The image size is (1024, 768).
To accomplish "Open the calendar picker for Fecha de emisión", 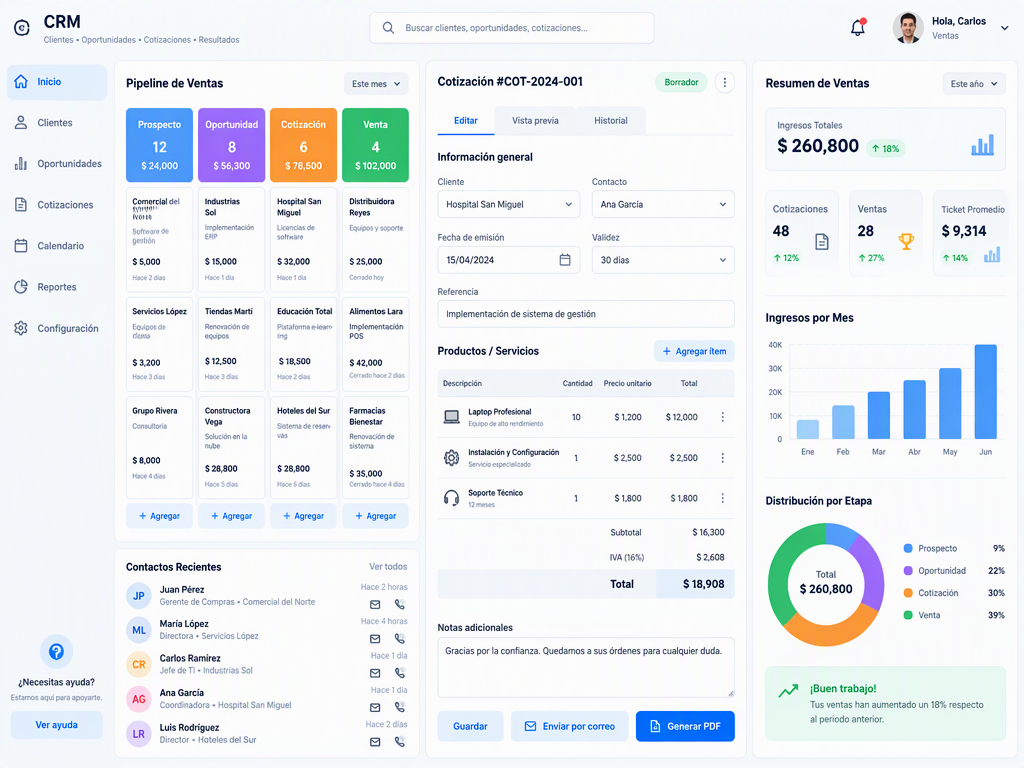I will [565, 260].
